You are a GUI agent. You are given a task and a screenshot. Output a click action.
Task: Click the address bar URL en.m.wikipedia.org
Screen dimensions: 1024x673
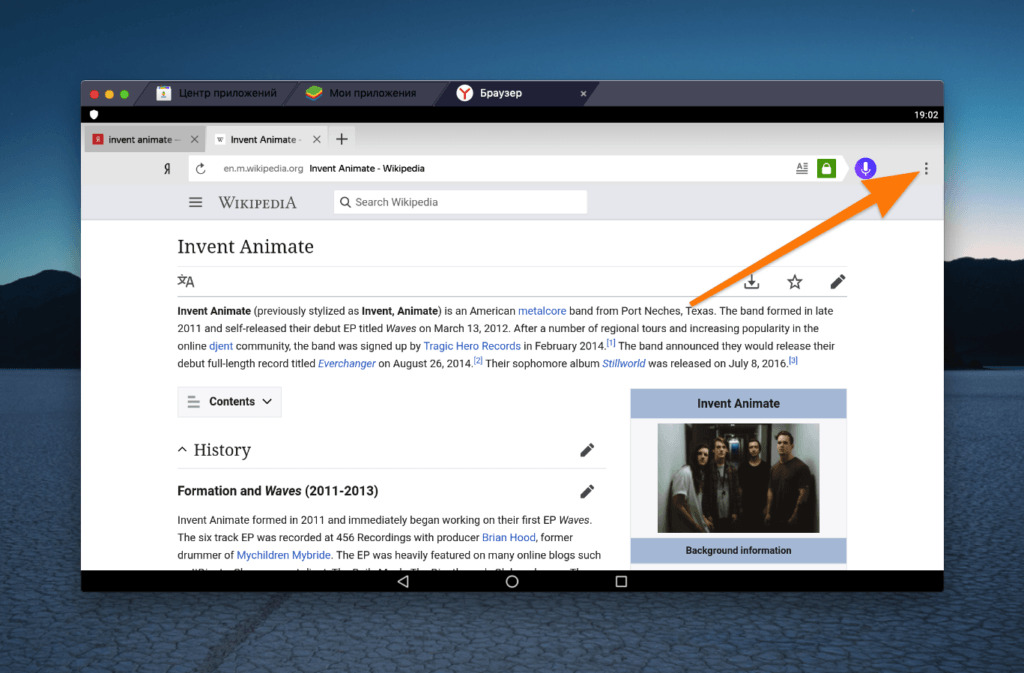point(263,168)
